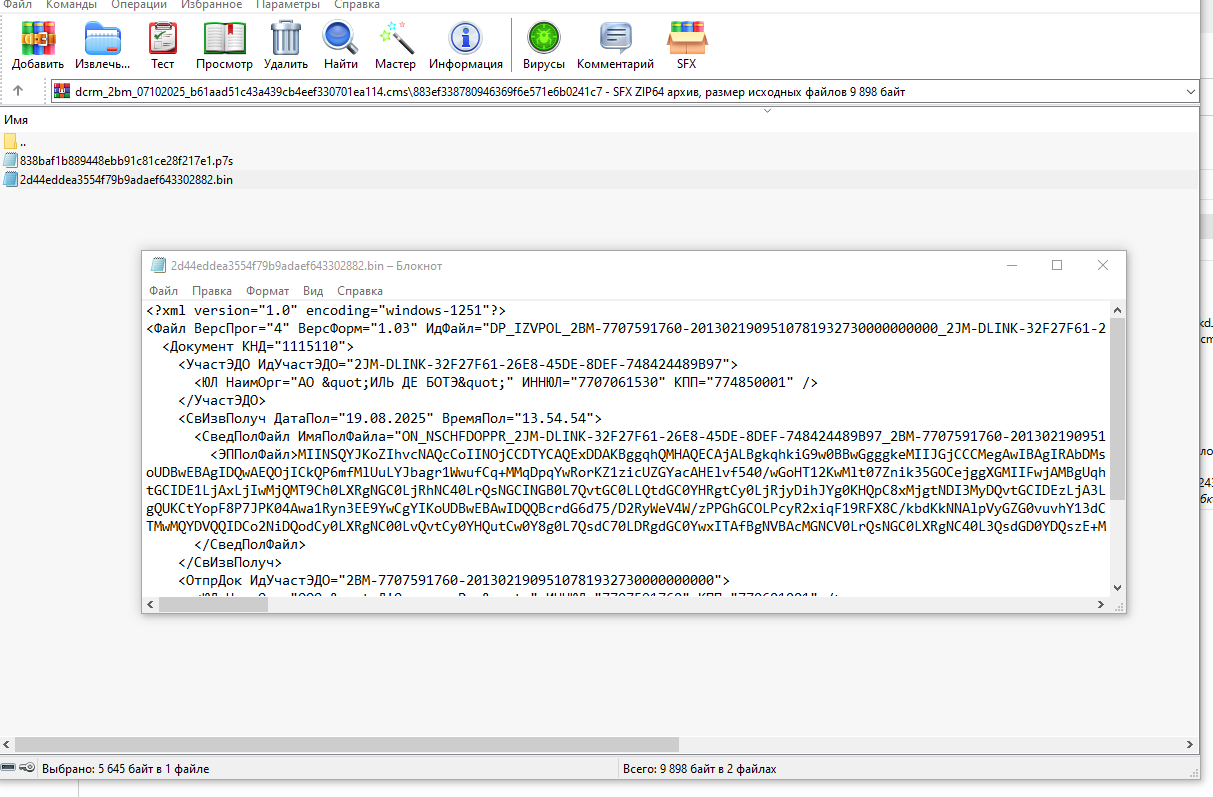Screen dimensions: 1213x797
Task: Open WinRAR Справка menu
Action: [356, 5]
